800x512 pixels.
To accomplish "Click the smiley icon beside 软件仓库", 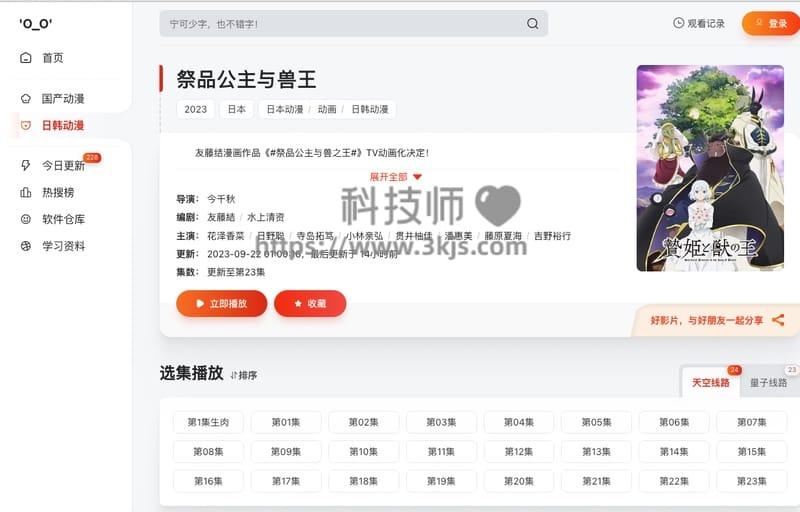I will tap(26, 219).
